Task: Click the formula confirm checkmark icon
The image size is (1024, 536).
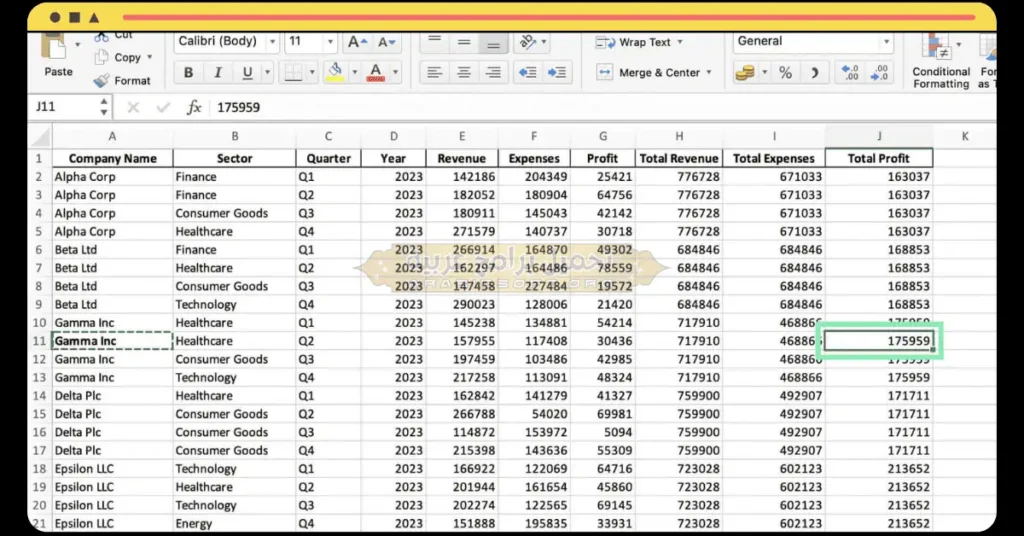Action: coord(163,107)
